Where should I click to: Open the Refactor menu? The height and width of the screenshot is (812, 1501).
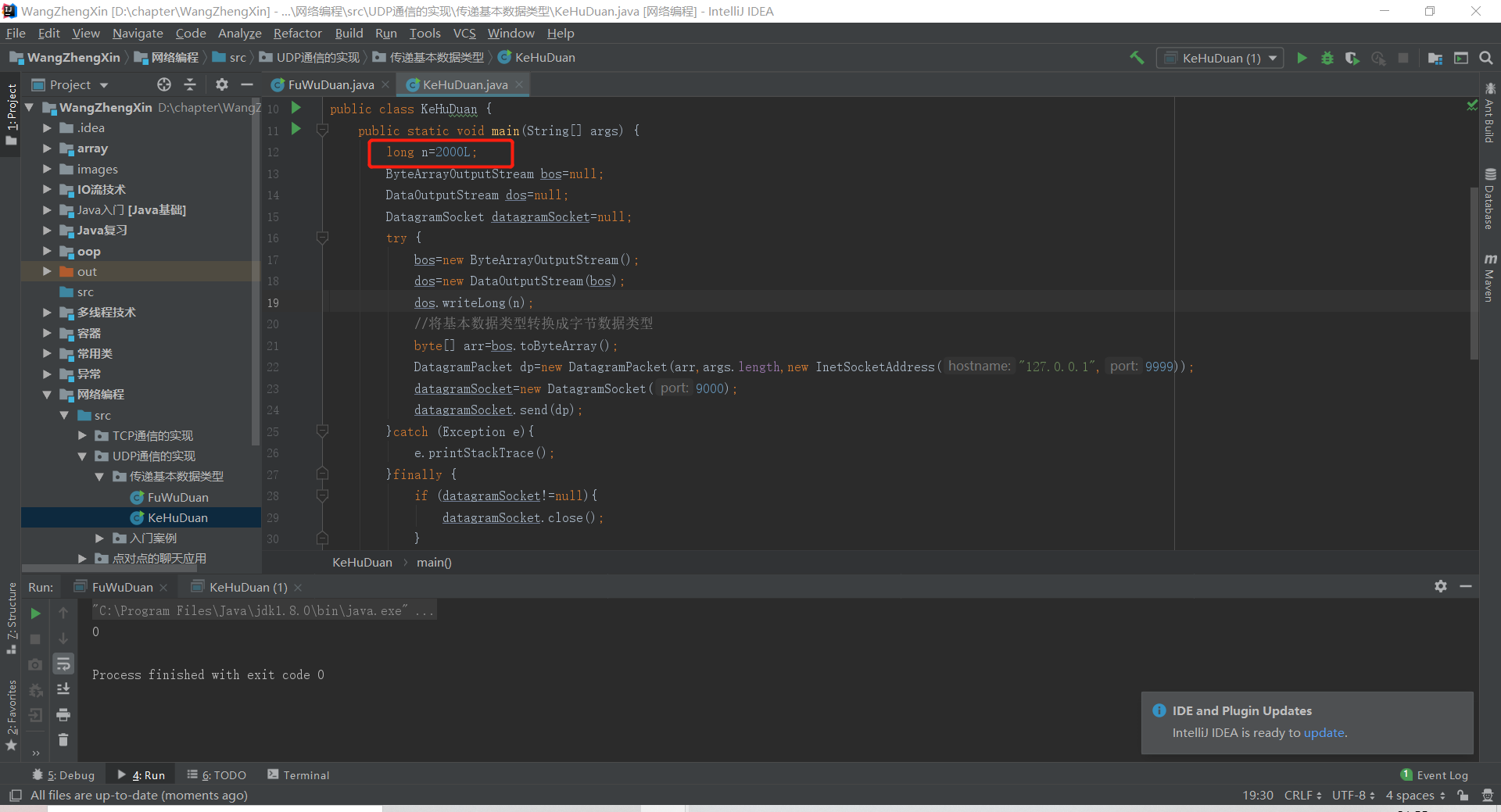click(297, 34)
